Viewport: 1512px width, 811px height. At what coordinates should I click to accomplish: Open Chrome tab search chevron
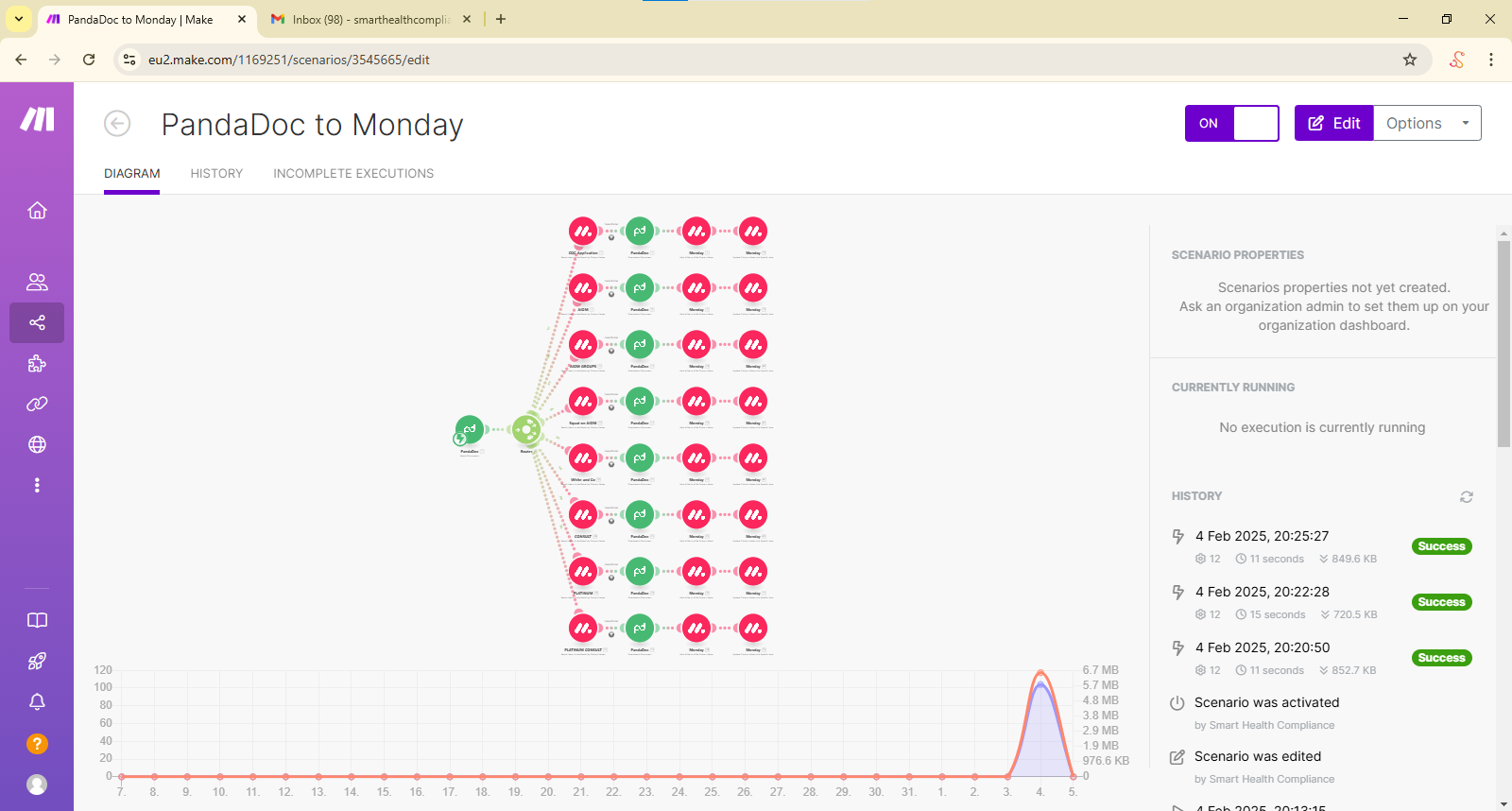coord(18,18)
